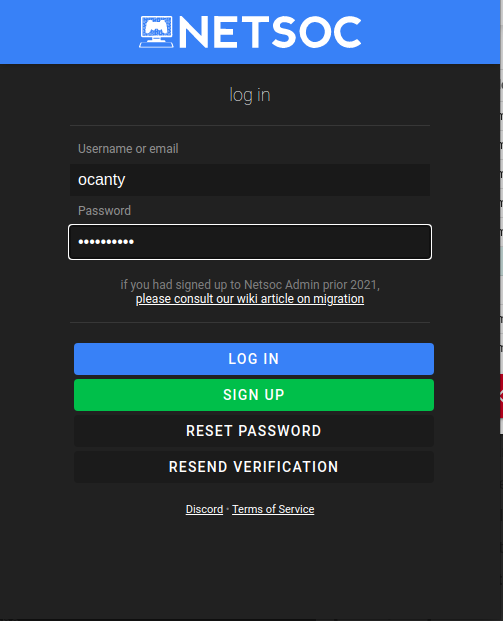
Task: Click the 'log in' page heading
Action: 250,95
